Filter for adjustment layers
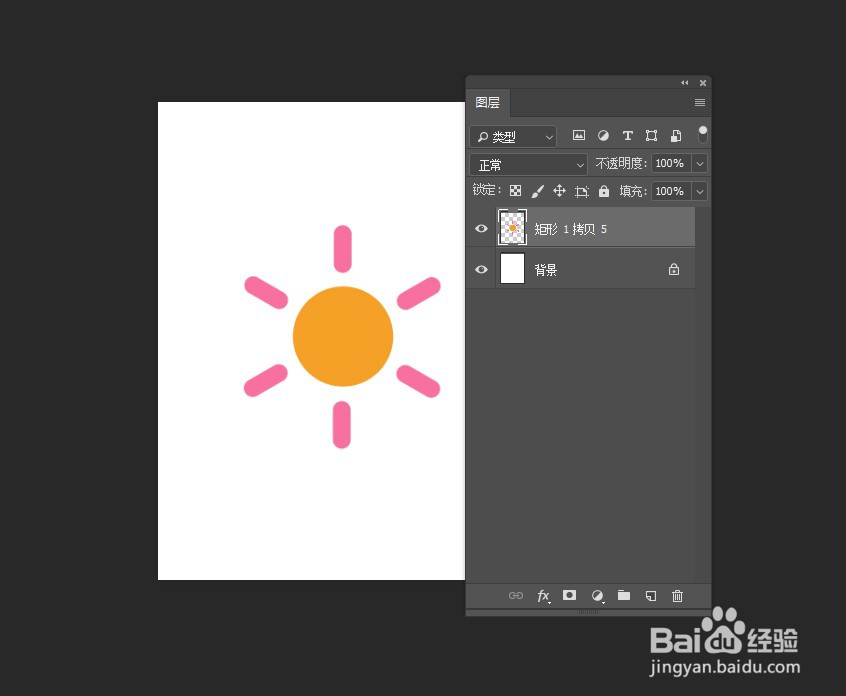Viewport: 846px width, 696px height. (x=603, y=135)
